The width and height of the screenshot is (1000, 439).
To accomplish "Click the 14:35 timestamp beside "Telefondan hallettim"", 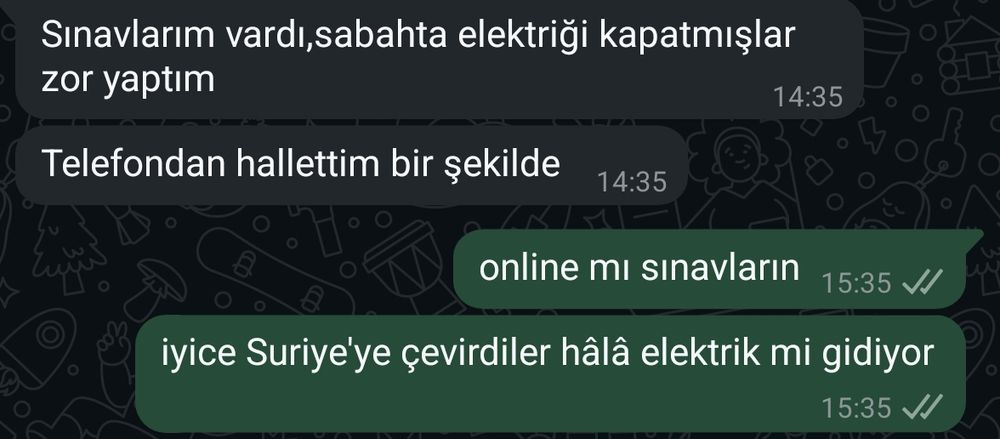I will [x=632, y=183].
